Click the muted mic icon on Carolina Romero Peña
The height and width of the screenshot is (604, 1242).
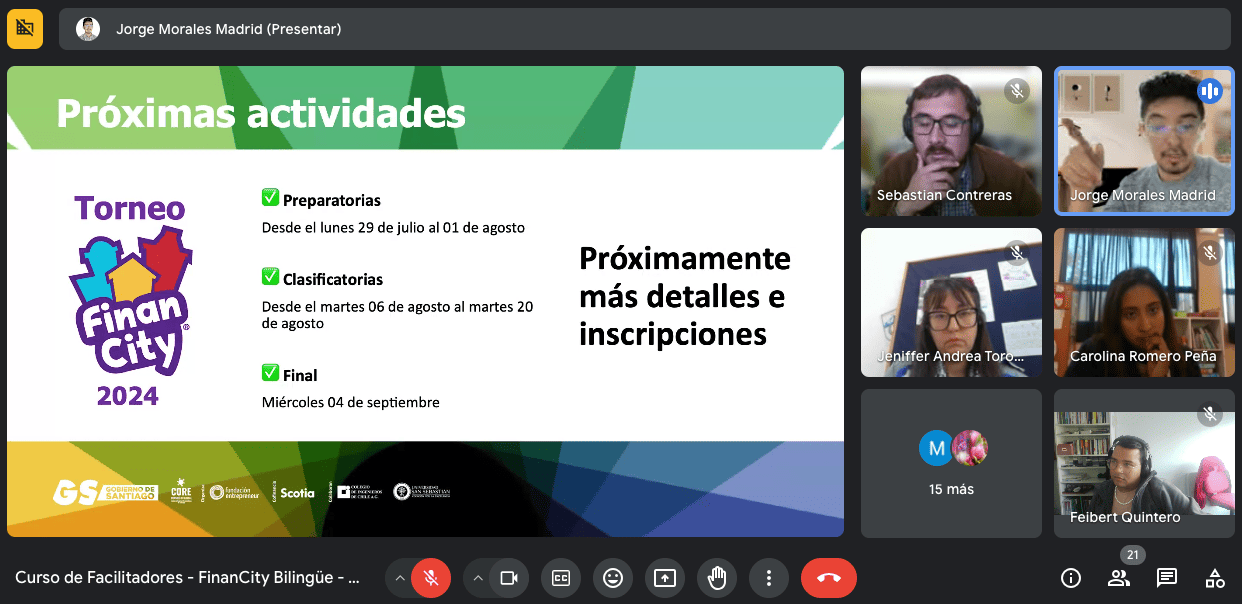[1210, 253]
